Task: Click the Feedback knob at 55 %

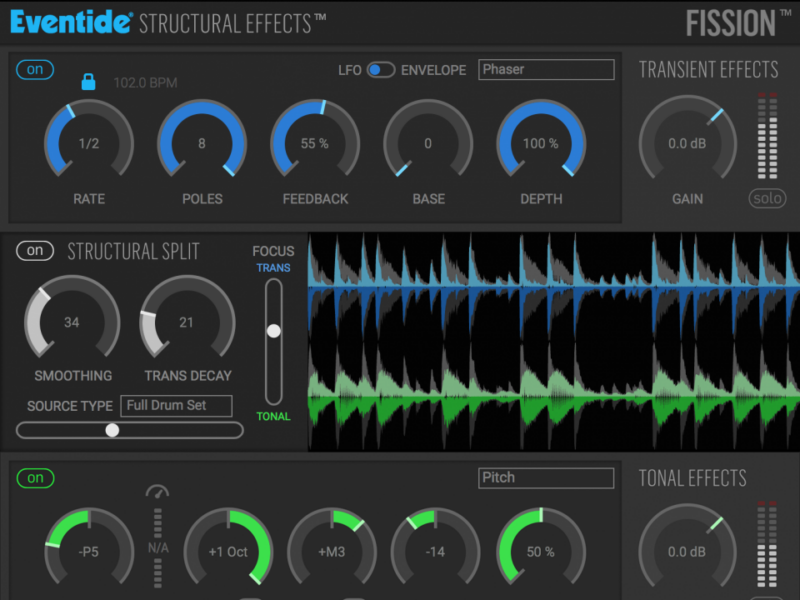Action: point(315,144)
